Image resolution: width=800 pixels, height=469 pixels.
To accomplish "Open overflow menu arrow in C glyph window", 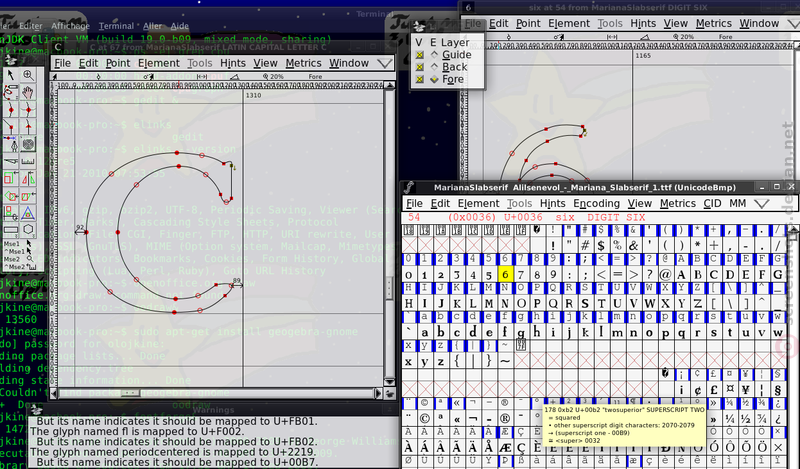I will pyautogui.click(x=385, y=63).
